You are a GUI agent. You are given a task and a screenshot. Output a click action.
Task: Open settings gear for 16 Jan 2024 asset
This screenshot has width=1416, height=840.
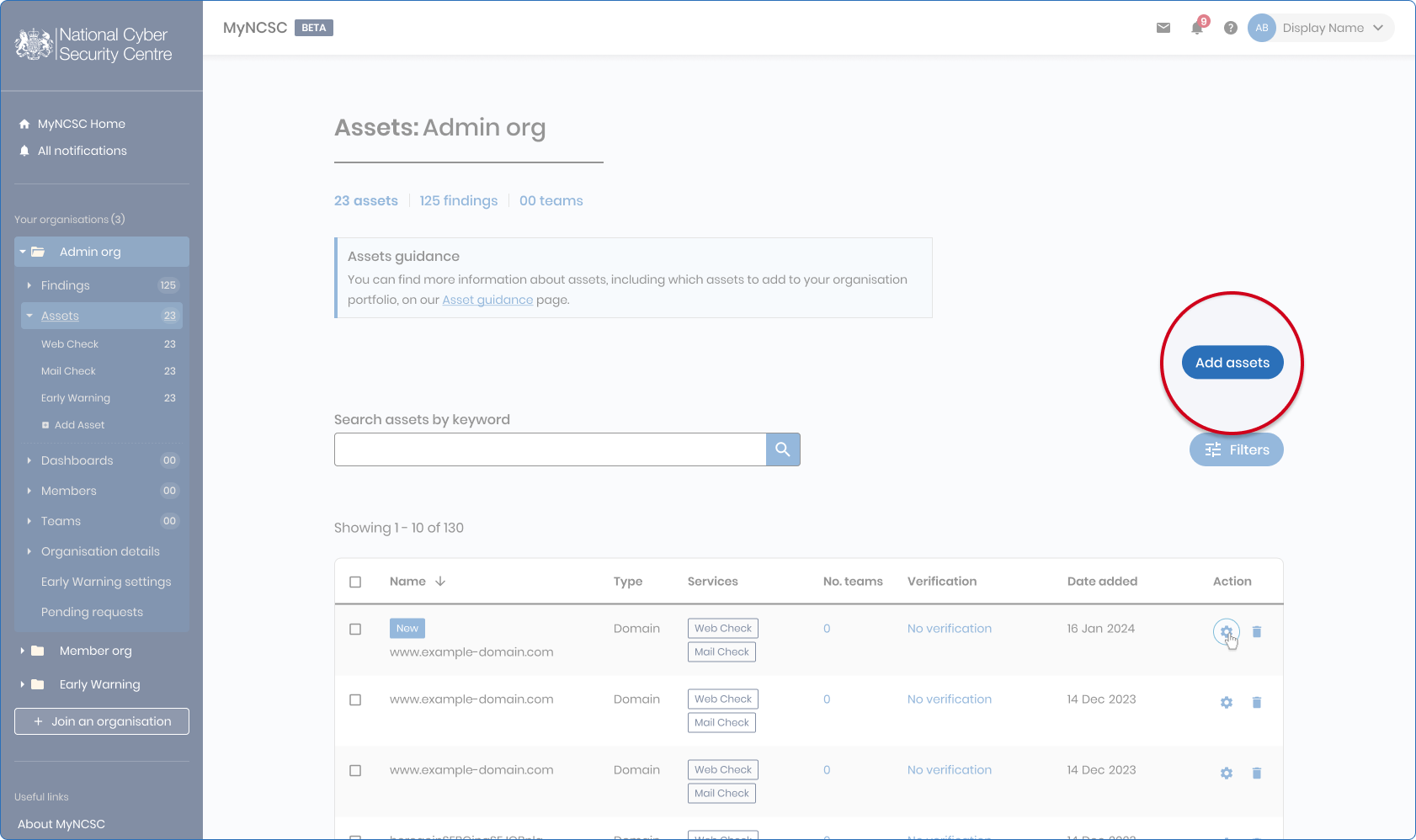[x=1227, y=631]
